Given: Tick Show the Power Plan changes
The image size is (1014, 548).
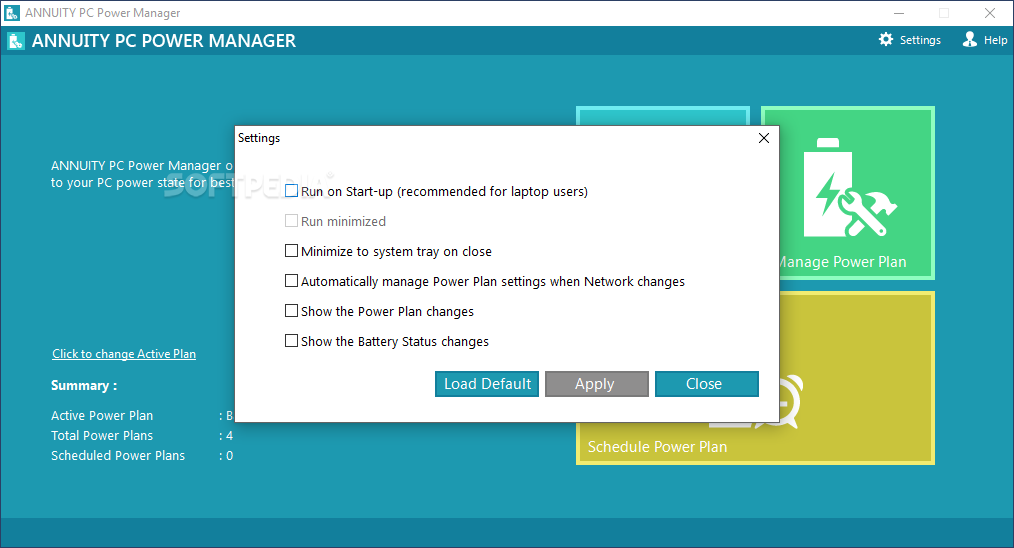Looking at the screenshot, I should (292, 311).
